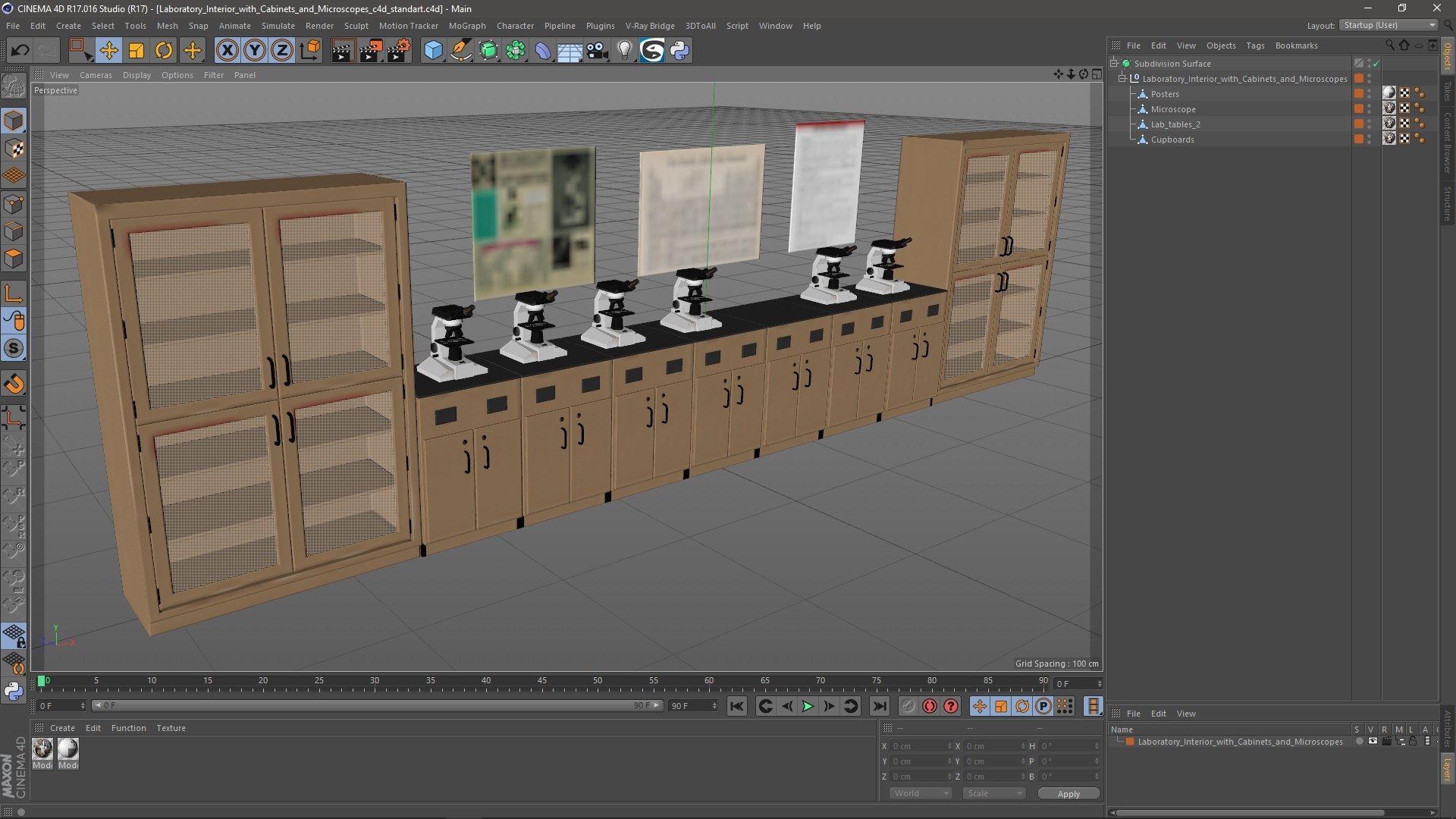1456x819 pixels.
Task: Click Record Active Objects button
Action: pyautogui.click(x=908, y=706)
